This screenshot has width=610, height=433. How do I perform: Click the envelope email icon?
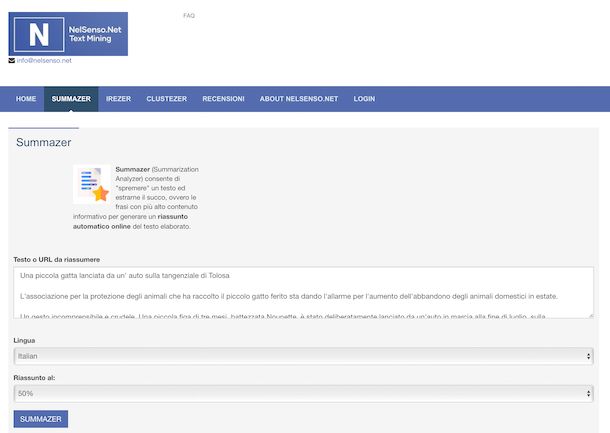(12, 61)
